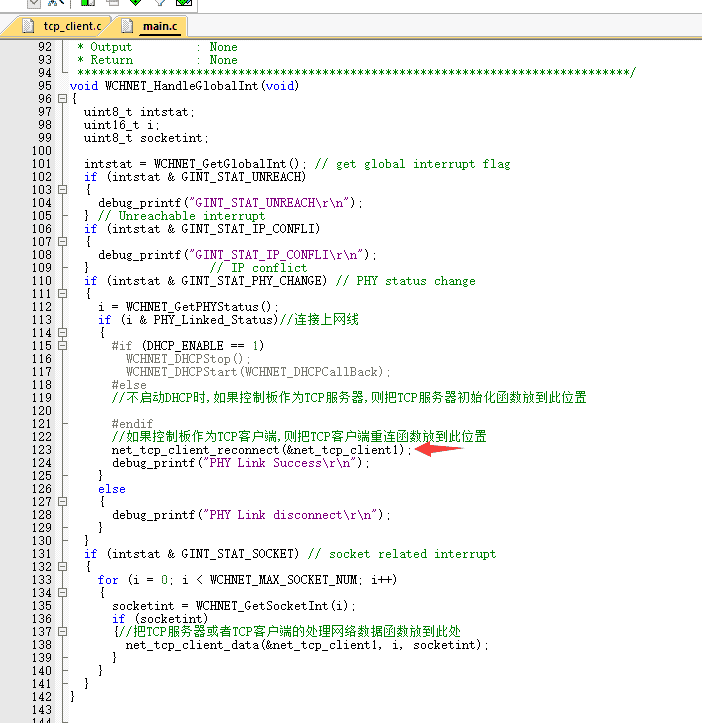Click line number 123 in the gutter

click(42, 450)
